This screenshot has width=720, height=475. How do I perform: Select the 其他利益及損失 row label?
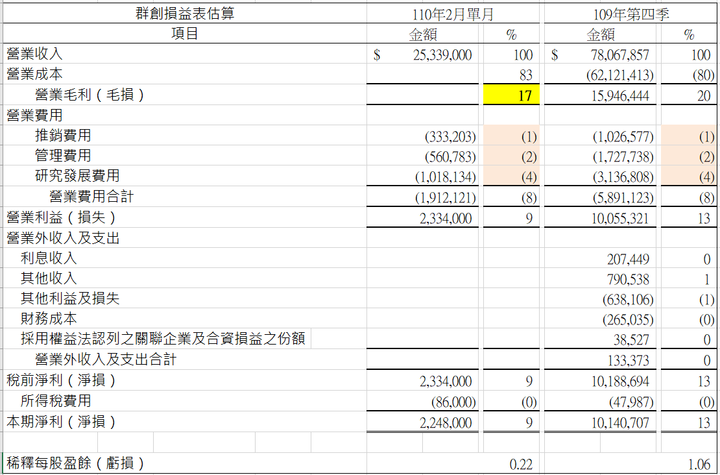click(x=70, y=298)
